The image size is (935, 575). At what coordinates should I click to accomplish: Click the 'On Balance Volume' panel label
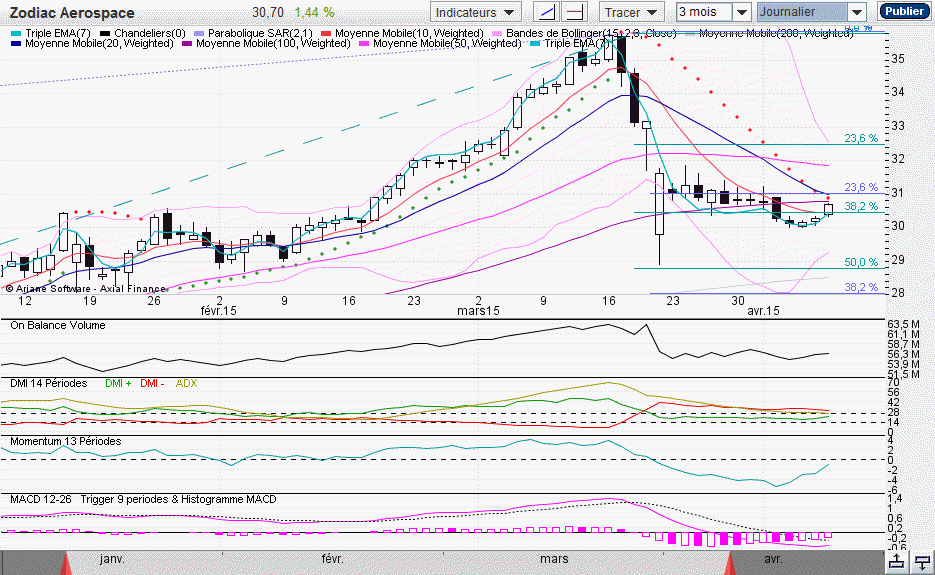click(58, 326)
